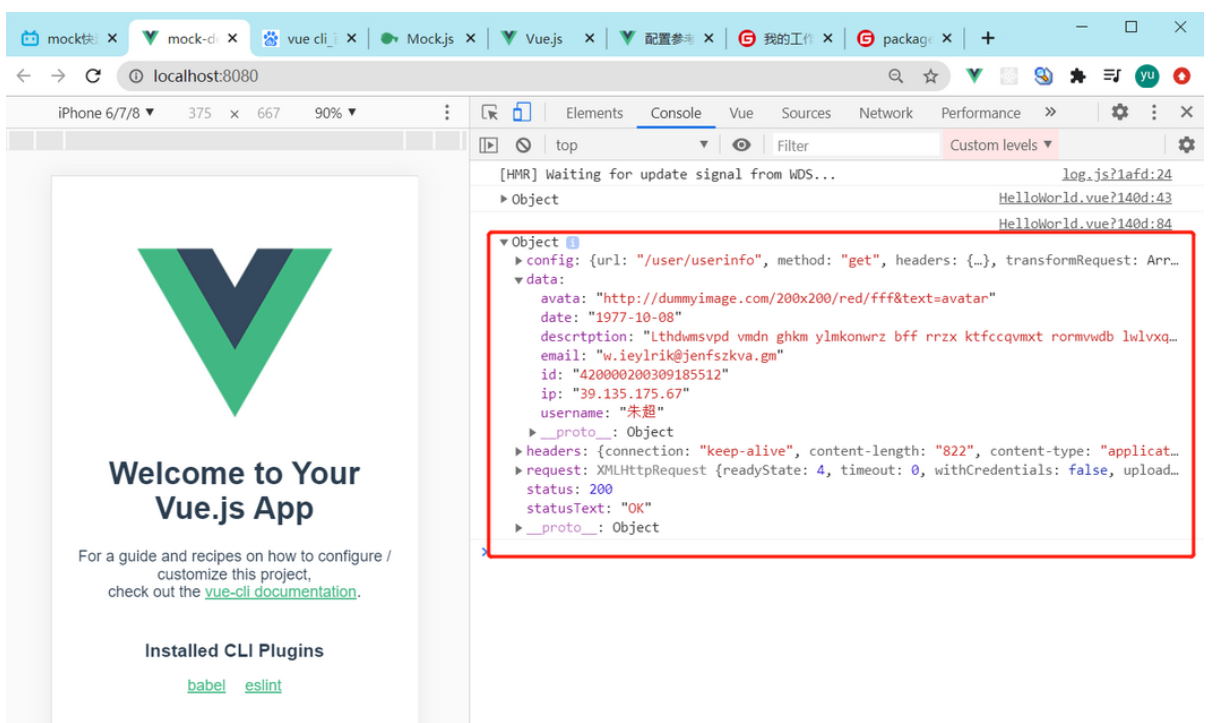Toggle the live expression eye
This screenshot has width=1228, height=723.
click(741, 145)
